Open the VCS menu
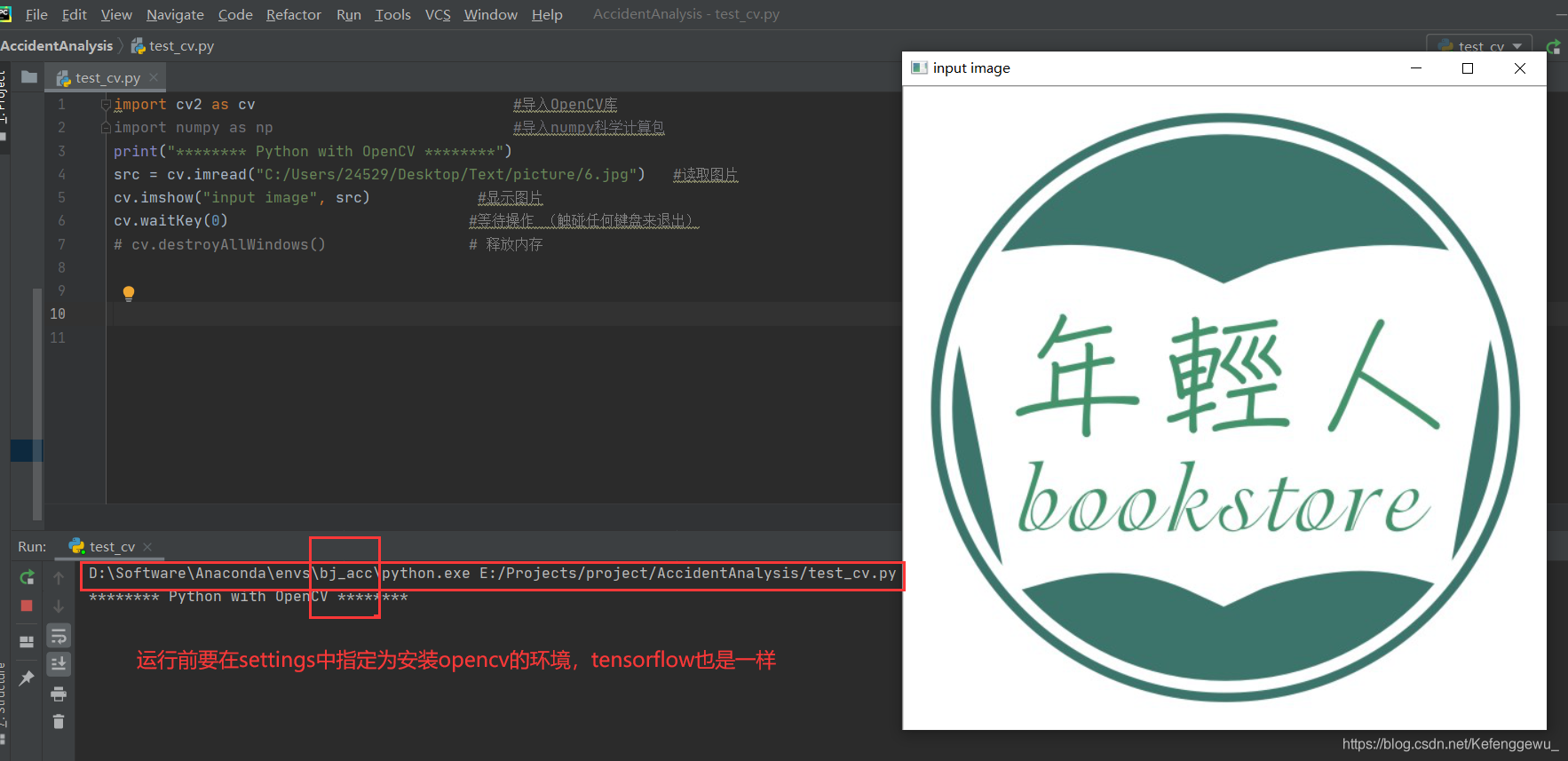The height and width of the screenshot is (761, 1568). coord(438,14)
